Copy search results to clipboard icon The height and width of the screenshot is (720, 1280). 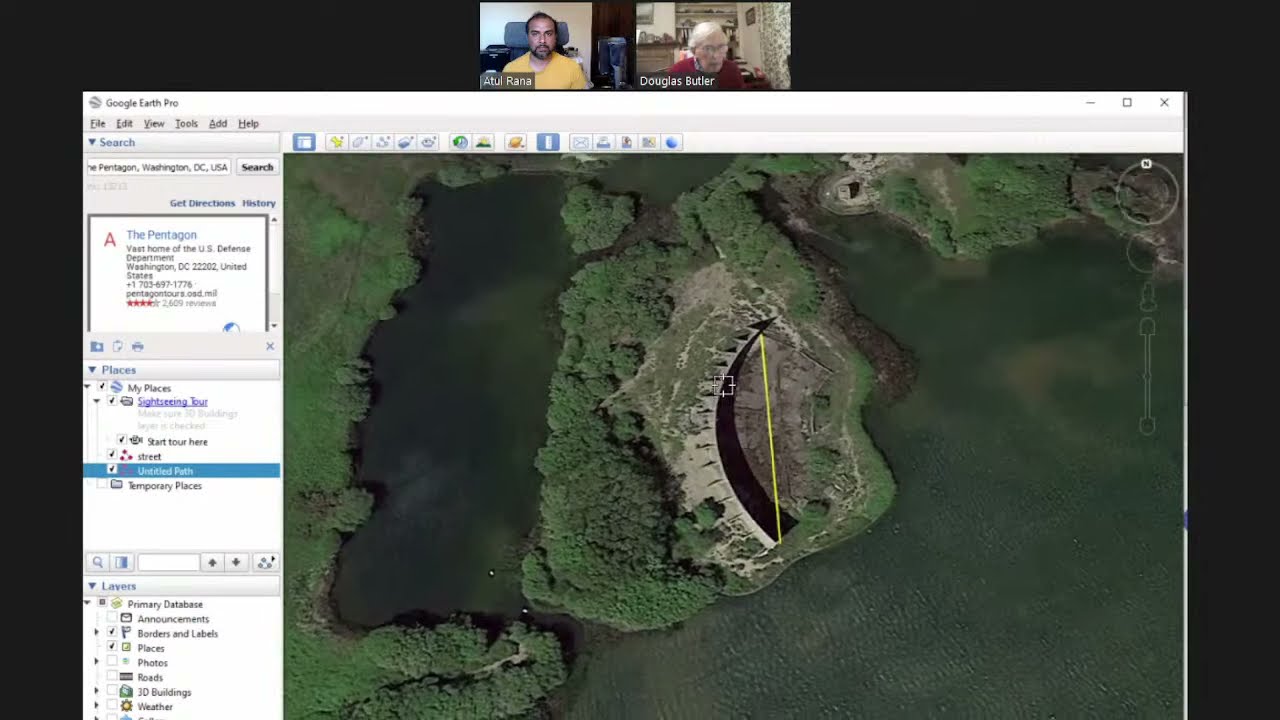117,346
